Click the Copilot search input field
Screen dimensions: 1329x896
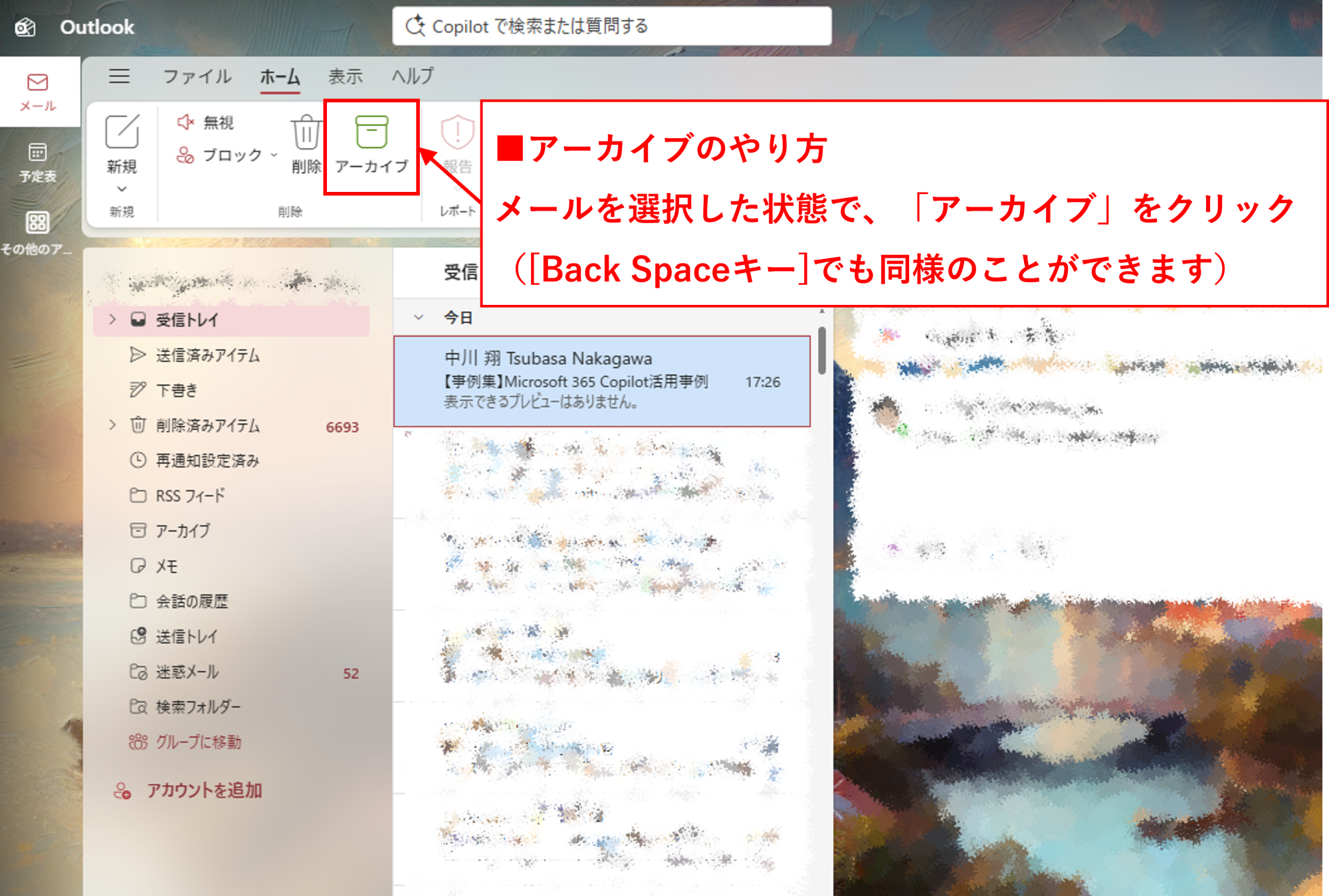tap(611, 27)
